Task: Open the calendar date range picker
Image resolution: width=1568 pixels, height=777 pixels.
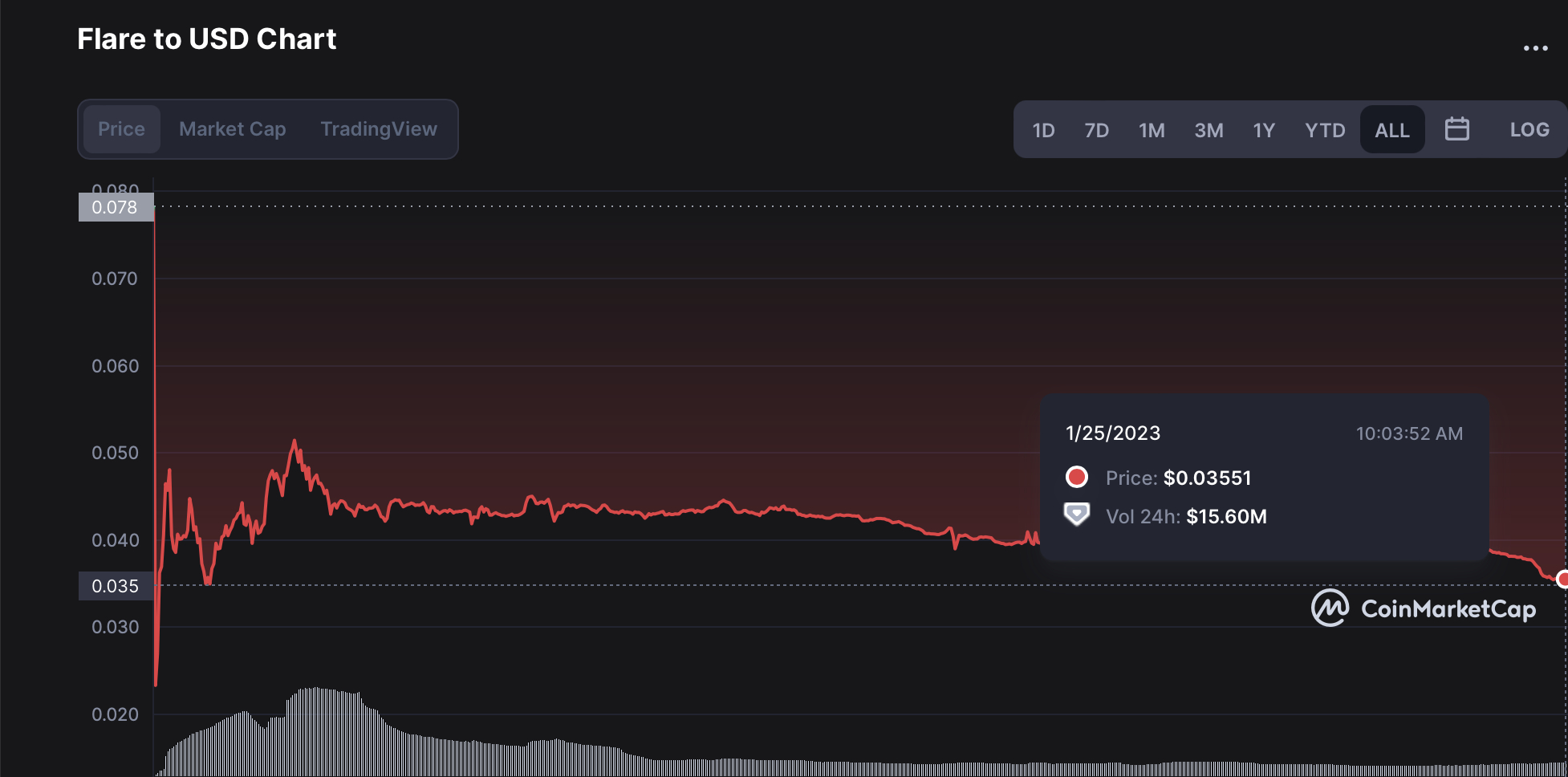Action: pos(1456,129)
